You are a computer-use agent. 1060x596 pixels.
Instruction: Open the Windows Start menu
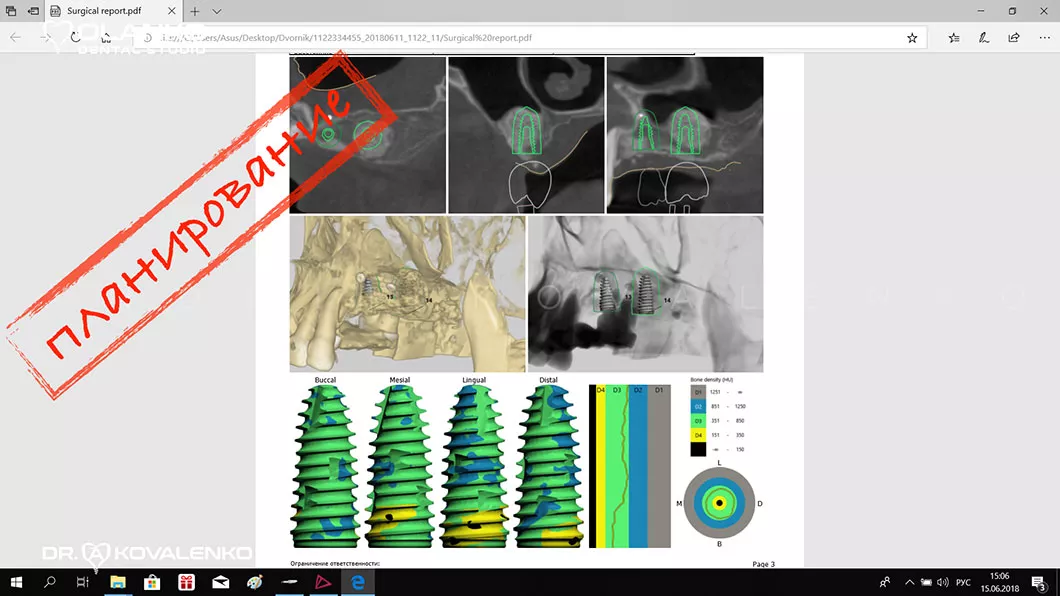(16, 581)
